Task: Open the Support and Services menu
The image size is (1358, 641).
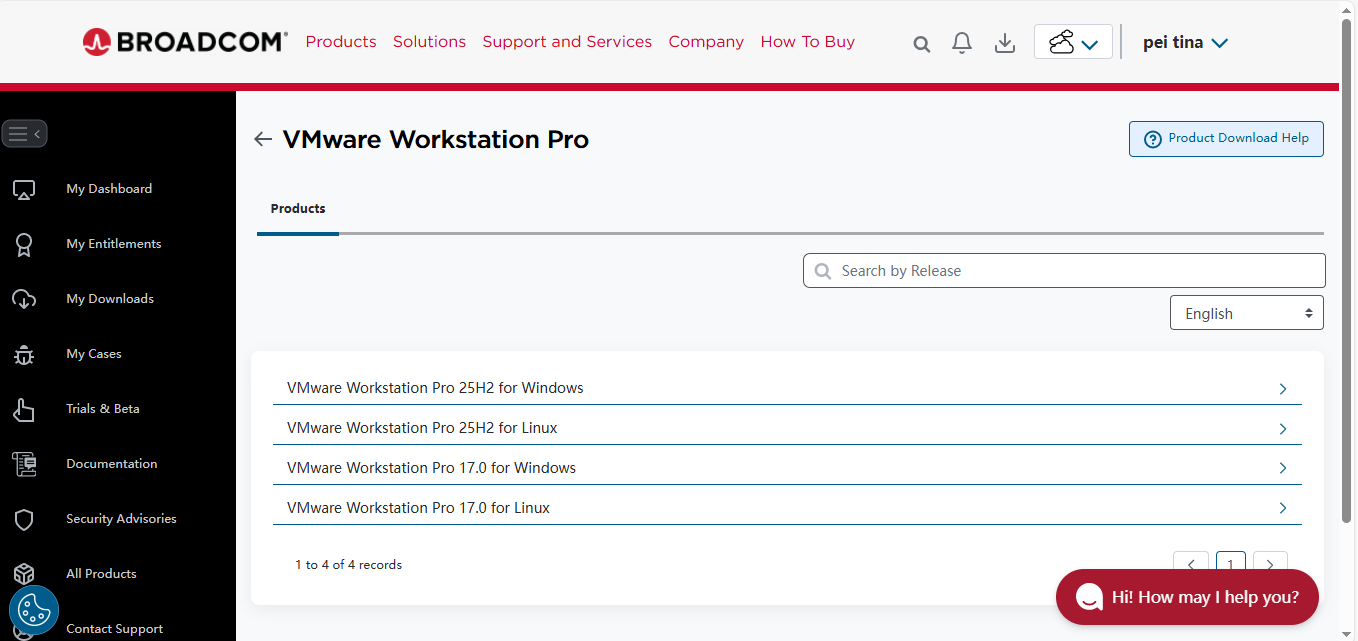Action: pos(566,42)
